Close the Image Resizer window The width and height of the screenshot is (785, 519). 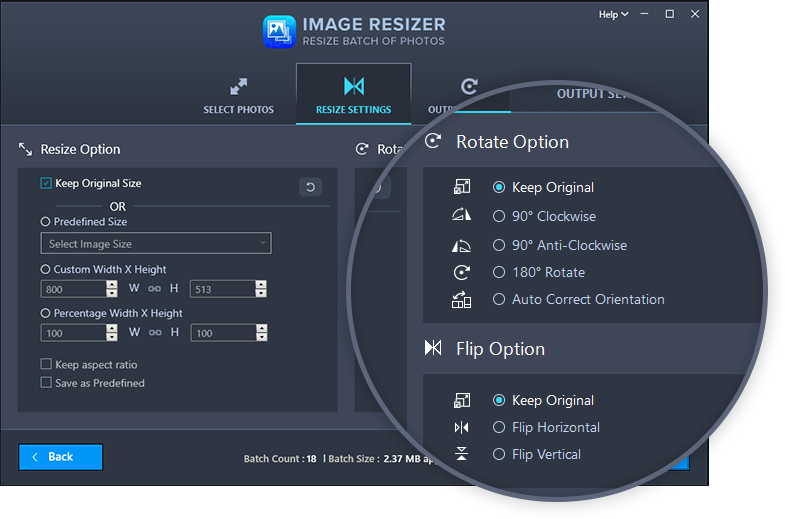tap(695, 14)
